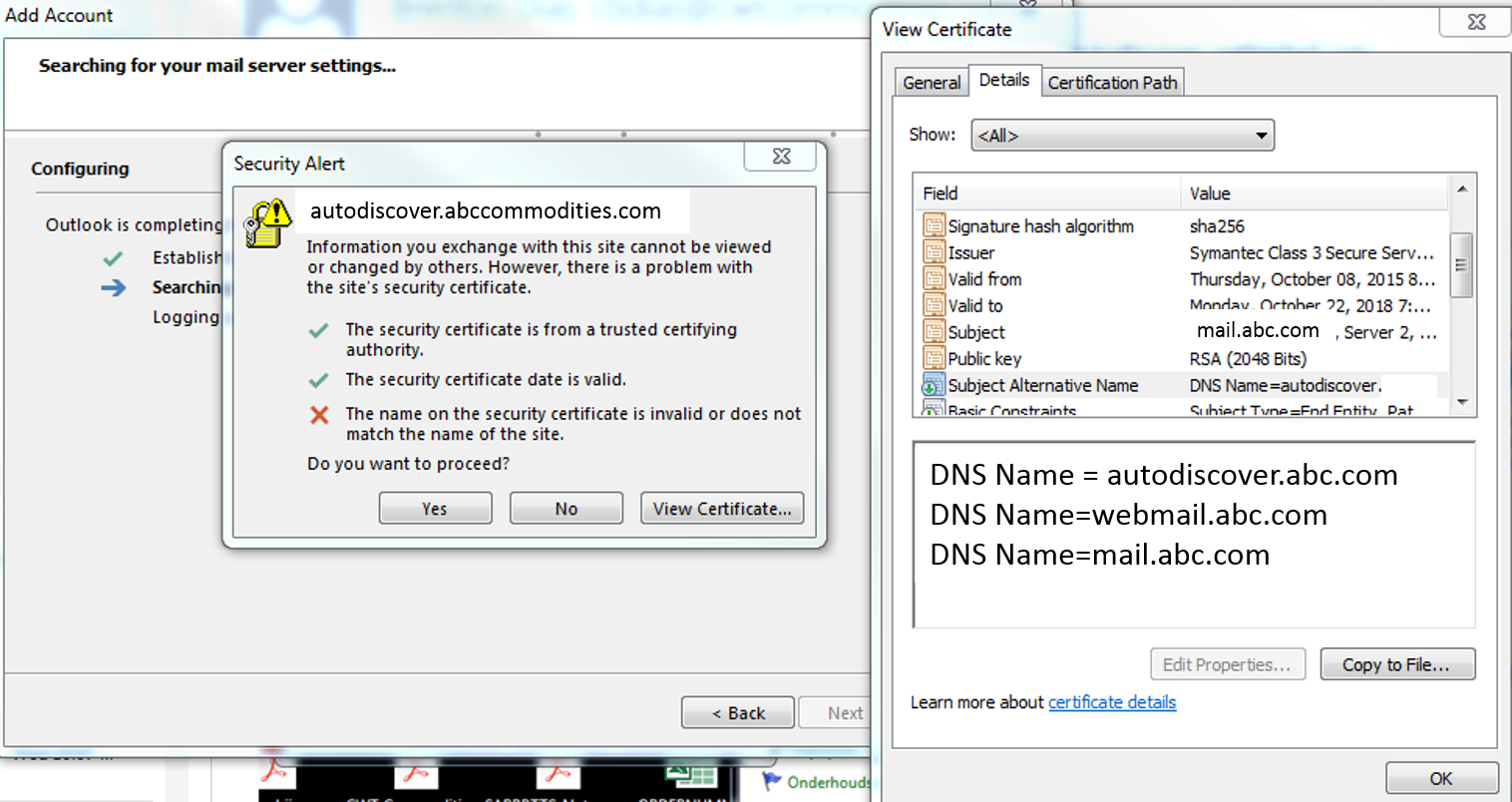Click the Public key field icon

934,359
